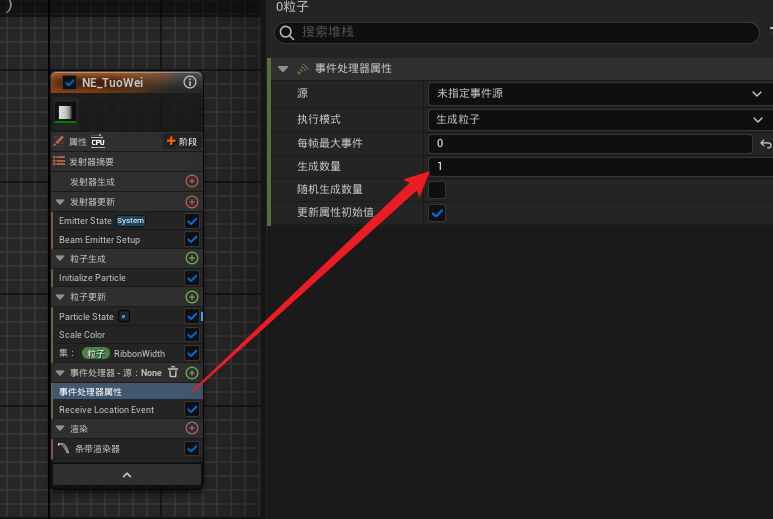Add module to 粒子生成
Image resolution: width=773 pixels, height=519 pixels.
tap(192, 258)
